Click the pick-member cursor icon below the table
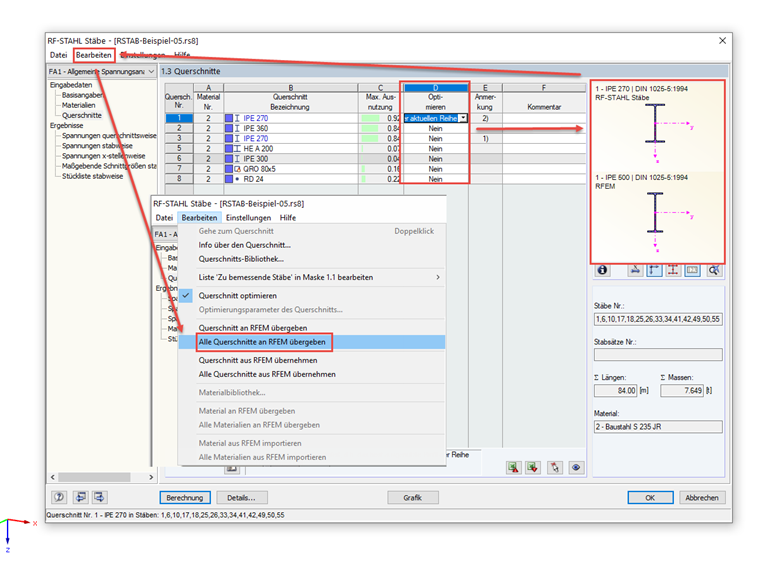760x570 pixels. click(x=554, y=467)
